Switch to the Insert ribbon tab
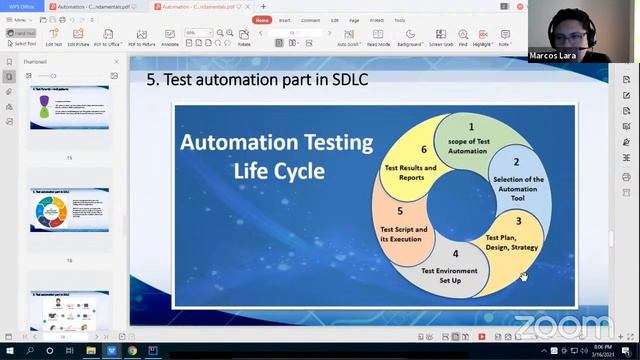Image resolution: width=640 pixels, height=360 pixels. (x=284, y=20)
